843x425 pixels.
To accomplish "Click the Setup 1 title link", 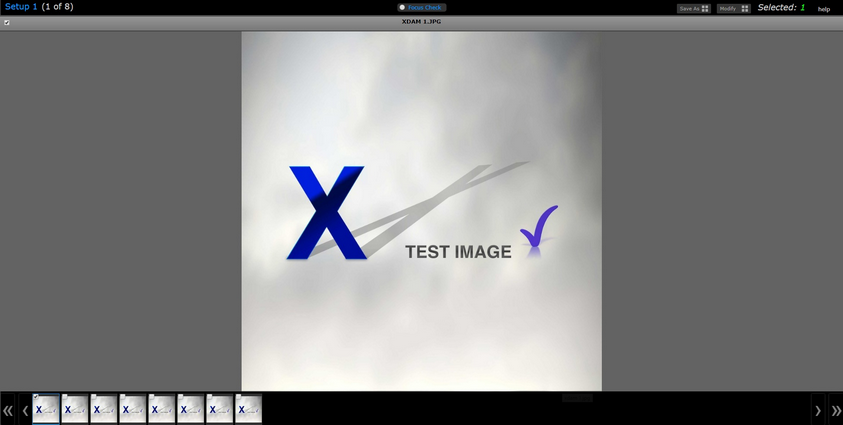I will coord(21,7).
